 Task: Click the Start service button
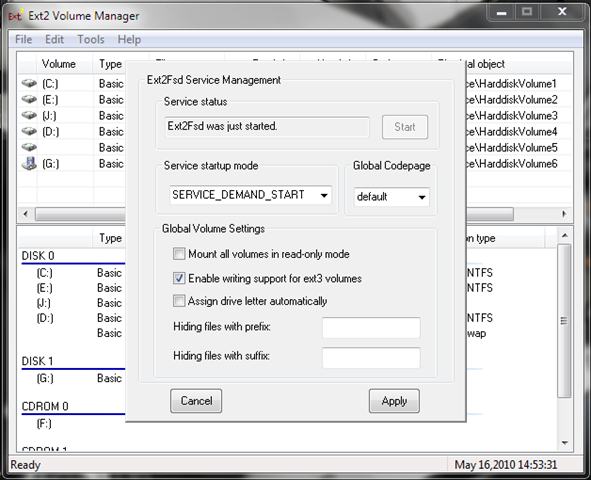click(405, 127)
